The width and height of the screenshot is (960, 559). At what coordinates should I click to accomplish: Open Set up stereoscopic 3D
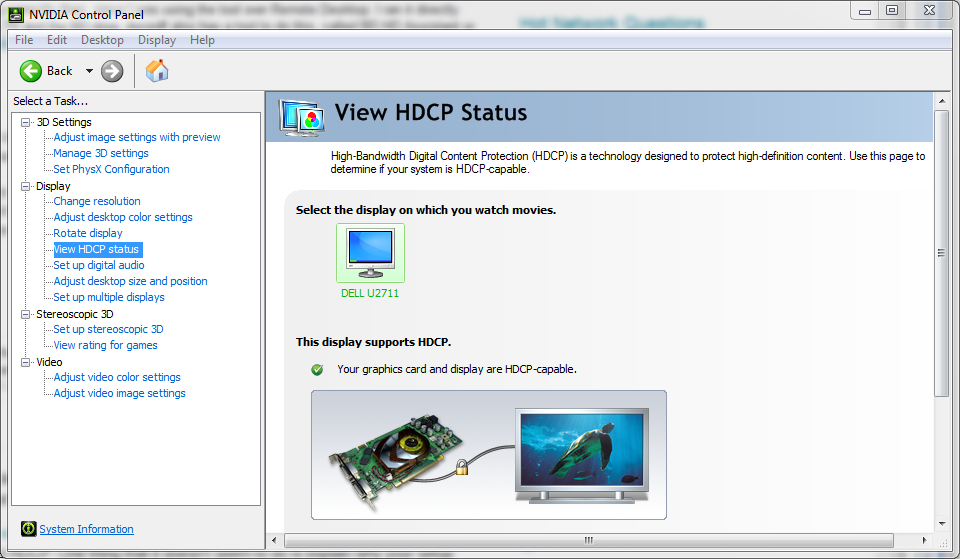108,329
